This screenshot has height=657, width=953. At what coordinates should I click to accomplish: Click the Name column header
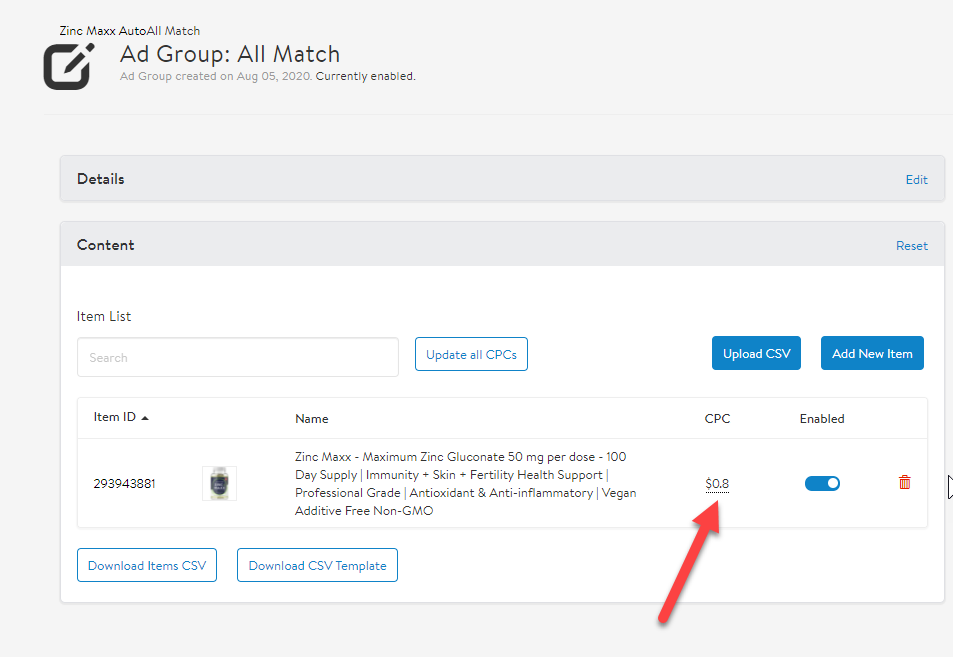312,419
